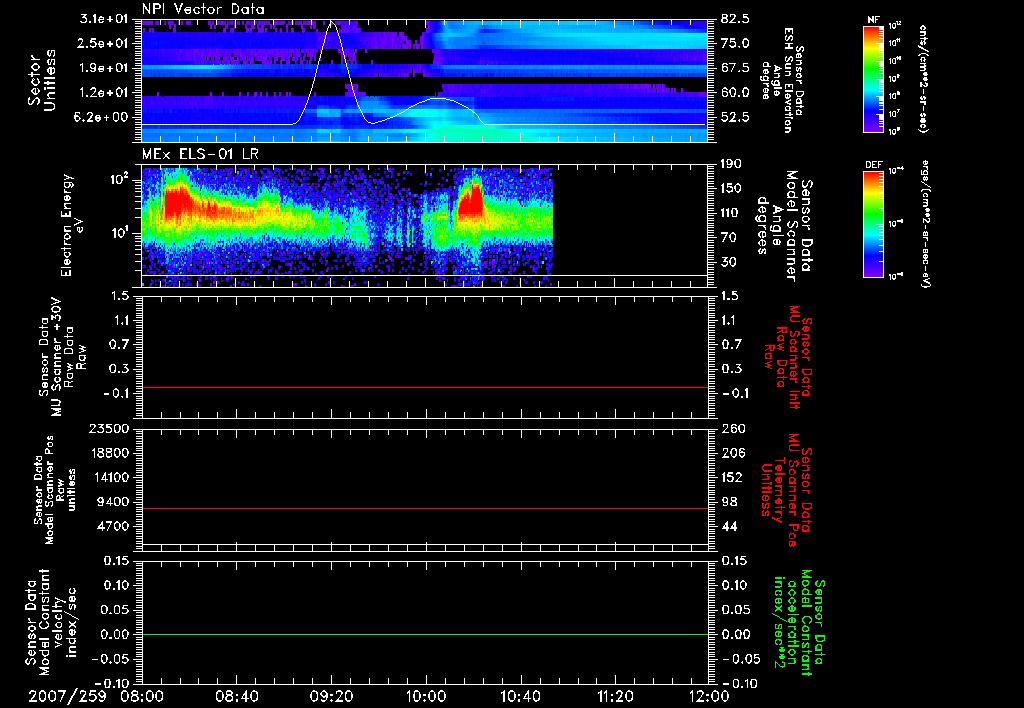Click the 12:00 end time label

(709, 696)
